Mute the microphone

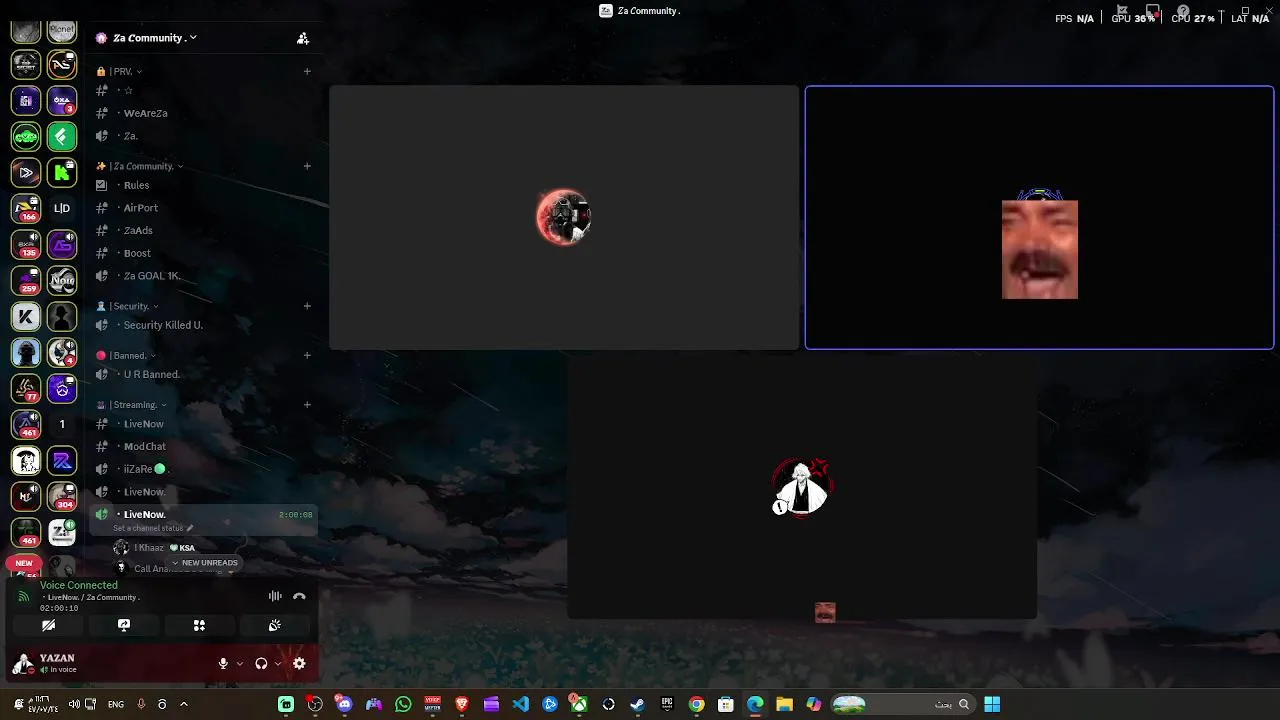click(x=223, y=663)
